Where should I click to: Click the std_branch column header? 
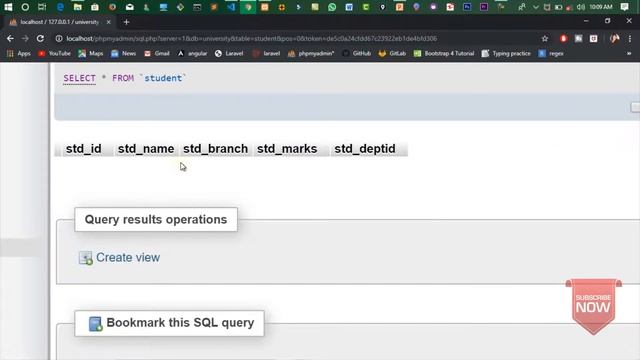coord(216,149)
